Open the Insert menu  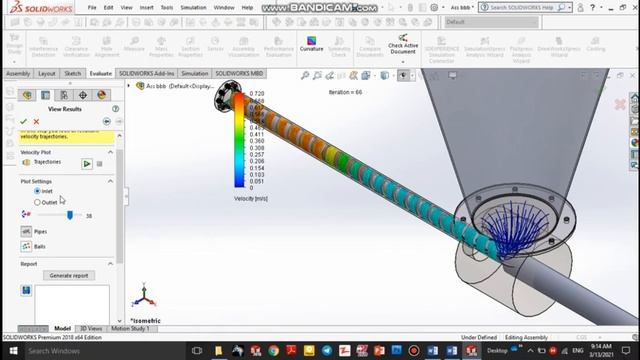(147, 7)
